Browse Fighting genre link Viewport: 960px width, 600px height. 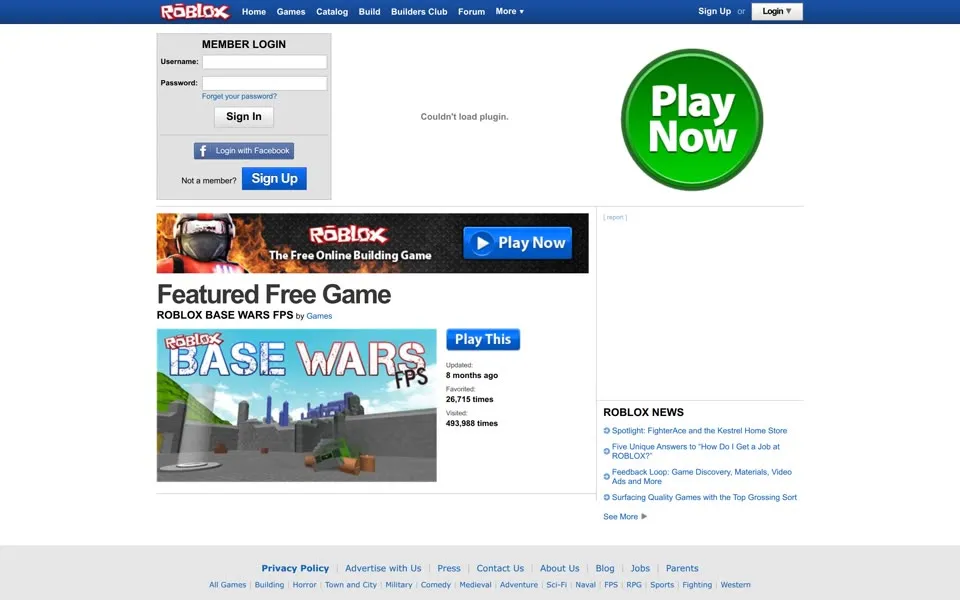point(697,585)
